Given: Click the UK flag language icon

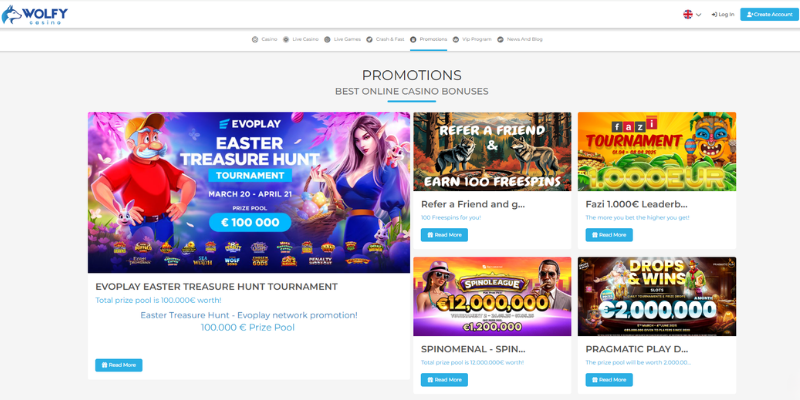Looking at the screenshot, I should (x=688, y=14).
